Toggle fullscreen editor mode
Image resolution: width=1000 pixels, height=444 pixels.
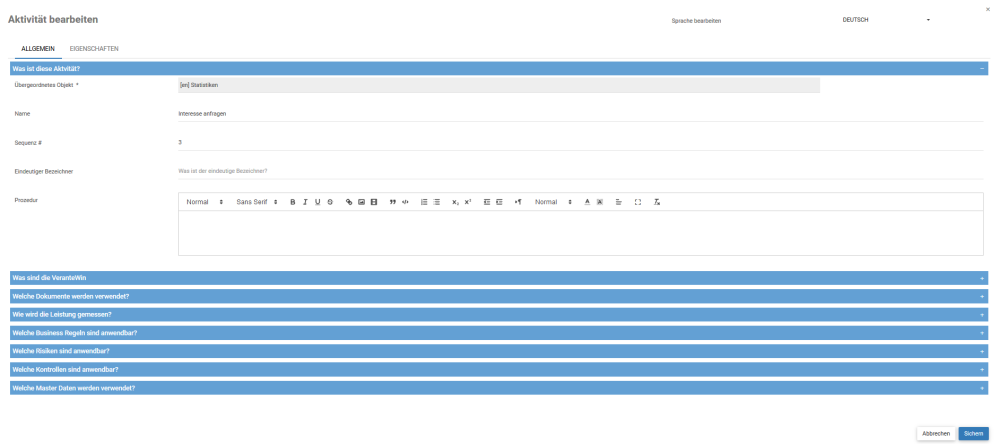click(638, 202)
